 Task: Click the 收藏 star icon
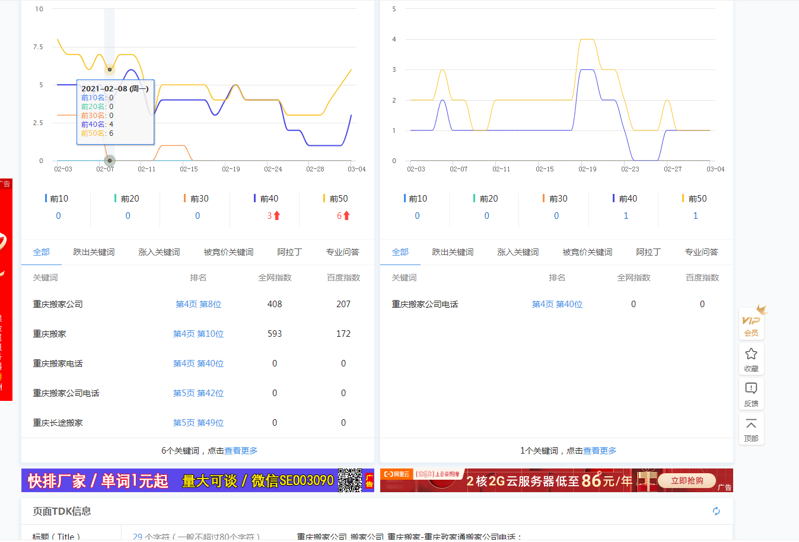tap(751, 358)
